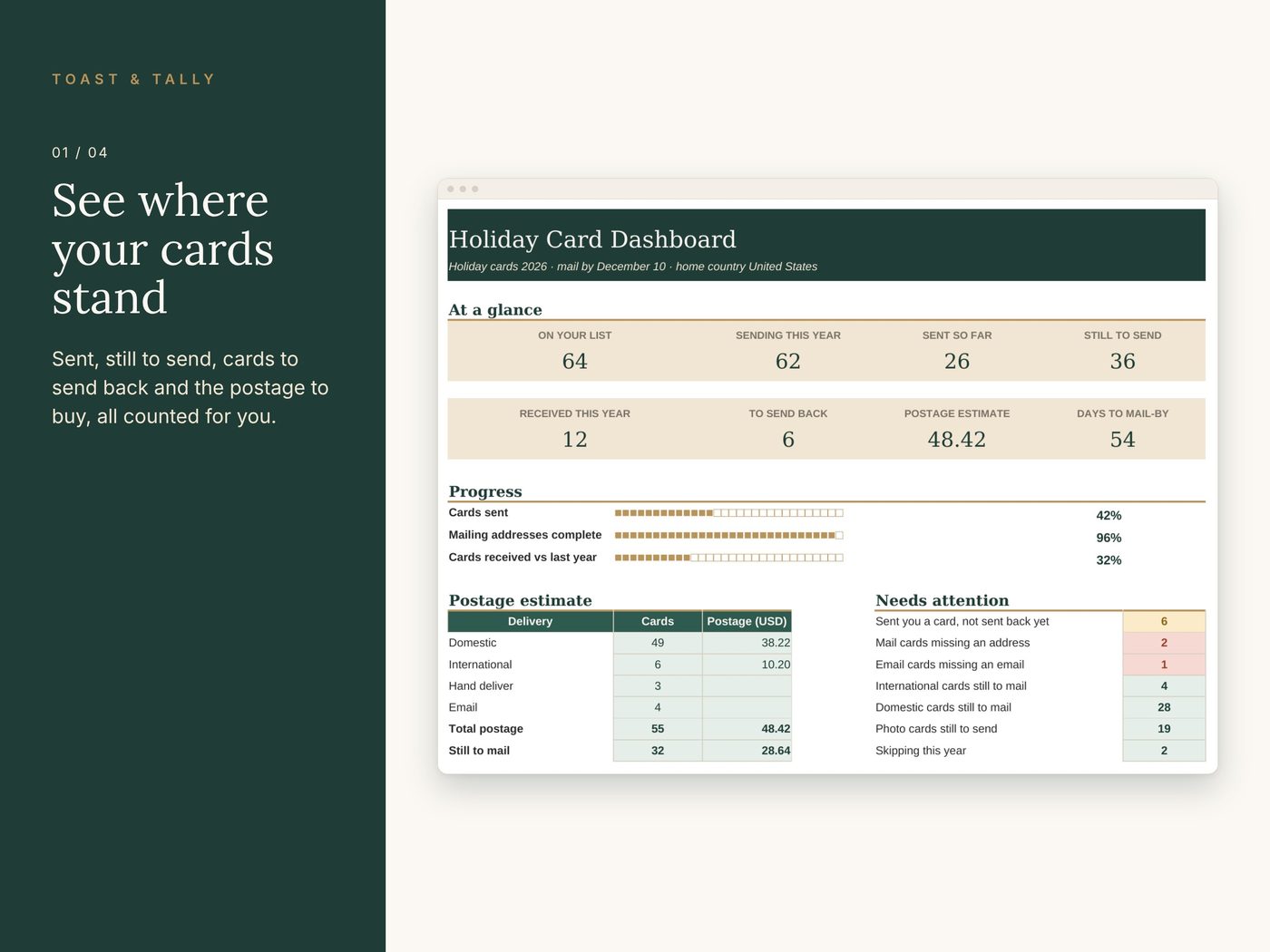Select the "Email cards missing an email" count 1

(x=1164, y=665)
